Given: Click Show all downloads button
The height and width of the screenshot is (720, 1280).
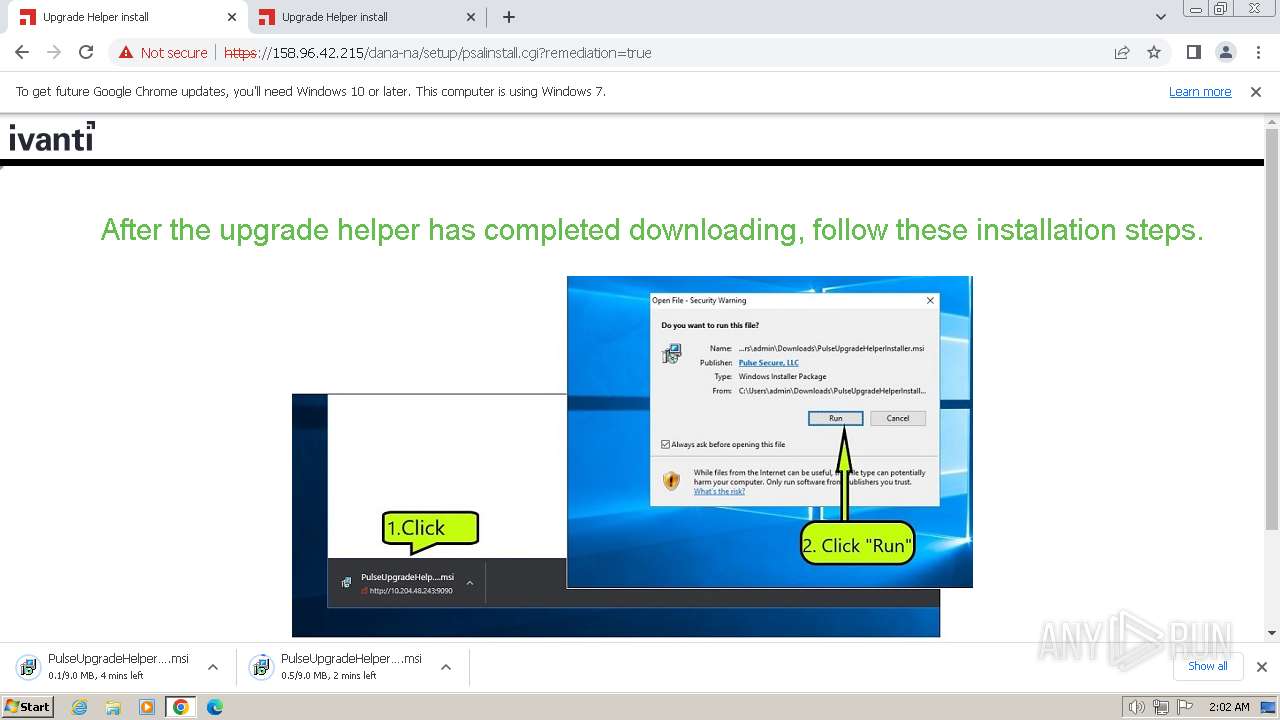Looking at the screenshot, I should 1208,666.
